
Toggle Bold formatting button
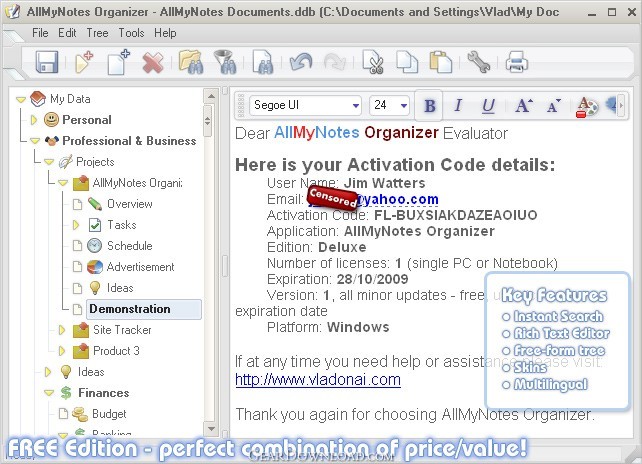tap(430, 106)
